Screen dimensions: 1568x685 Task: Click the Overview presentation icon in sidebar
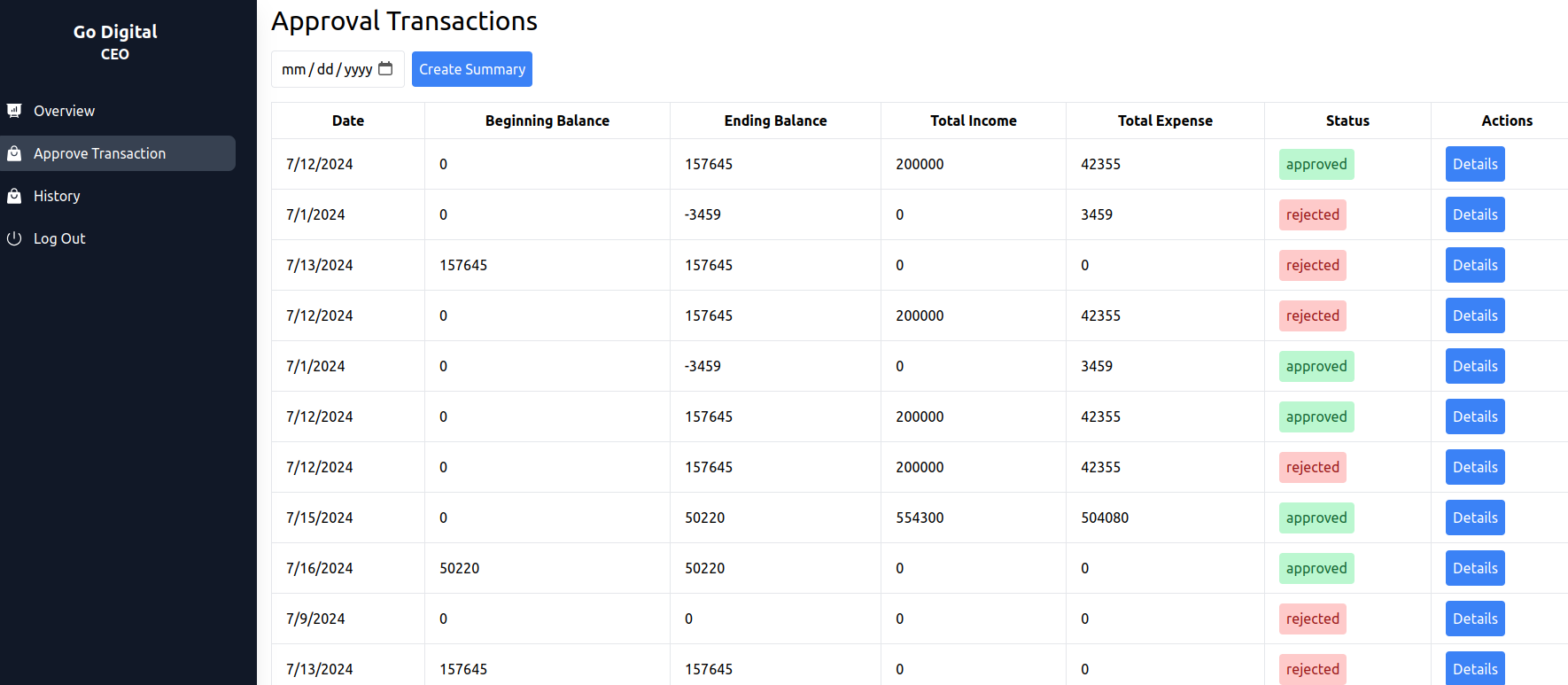click(14, 111)
